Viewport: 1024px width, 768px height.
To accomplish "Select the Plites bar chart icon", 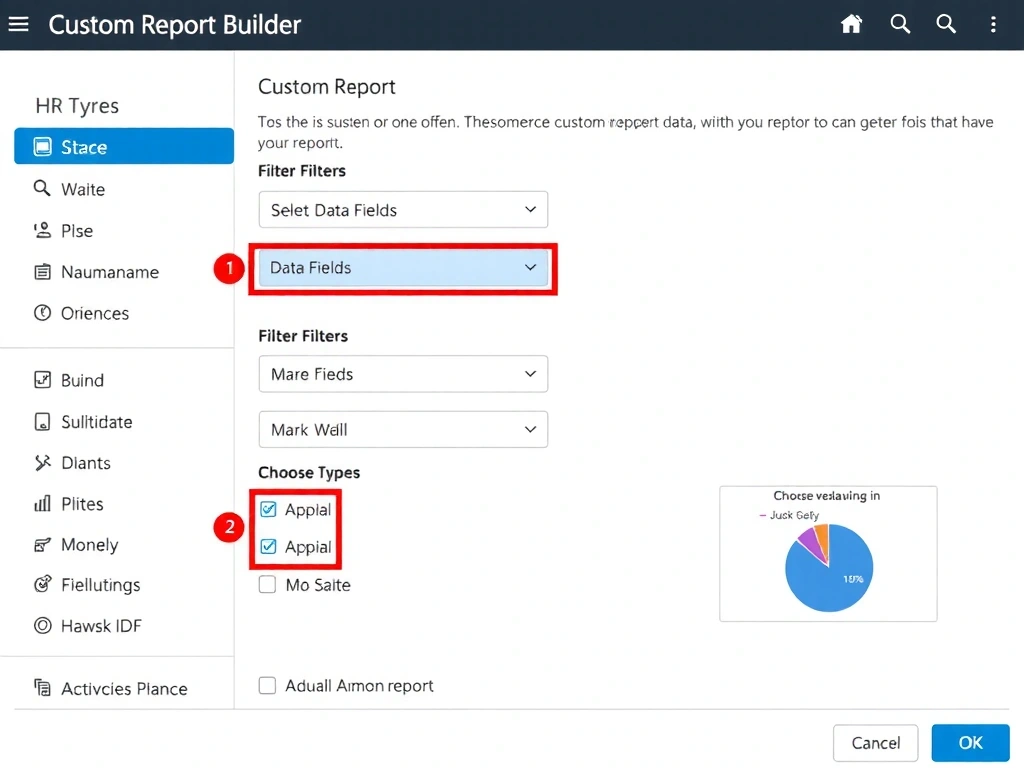I will click(x=42, y=503).
